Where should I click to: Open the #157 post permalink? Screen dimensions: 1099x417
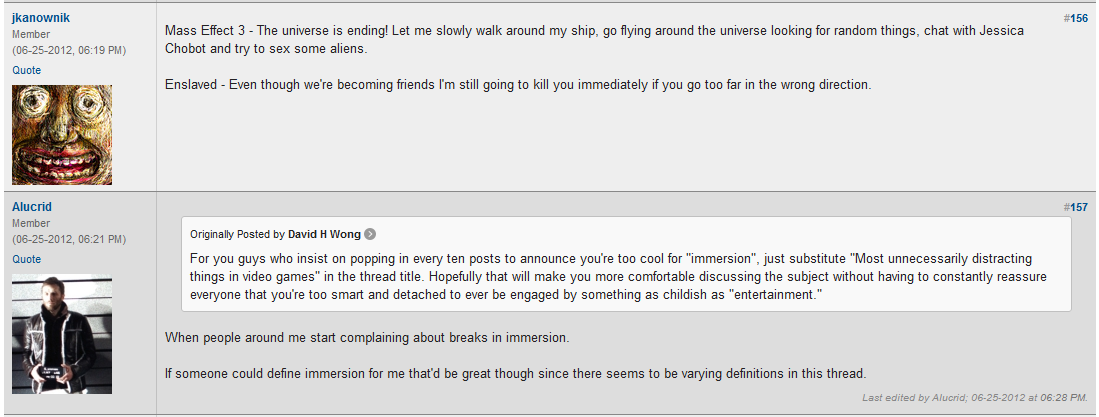(1078, 207)
